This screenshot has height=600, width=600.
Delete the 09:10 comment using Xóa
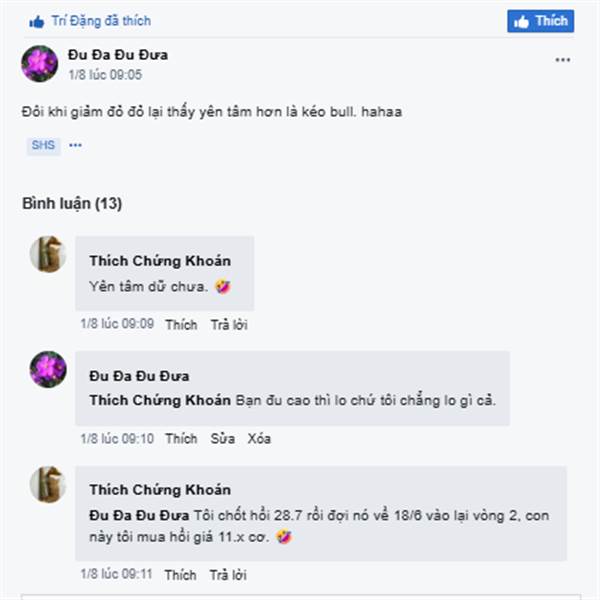[259, 439]
